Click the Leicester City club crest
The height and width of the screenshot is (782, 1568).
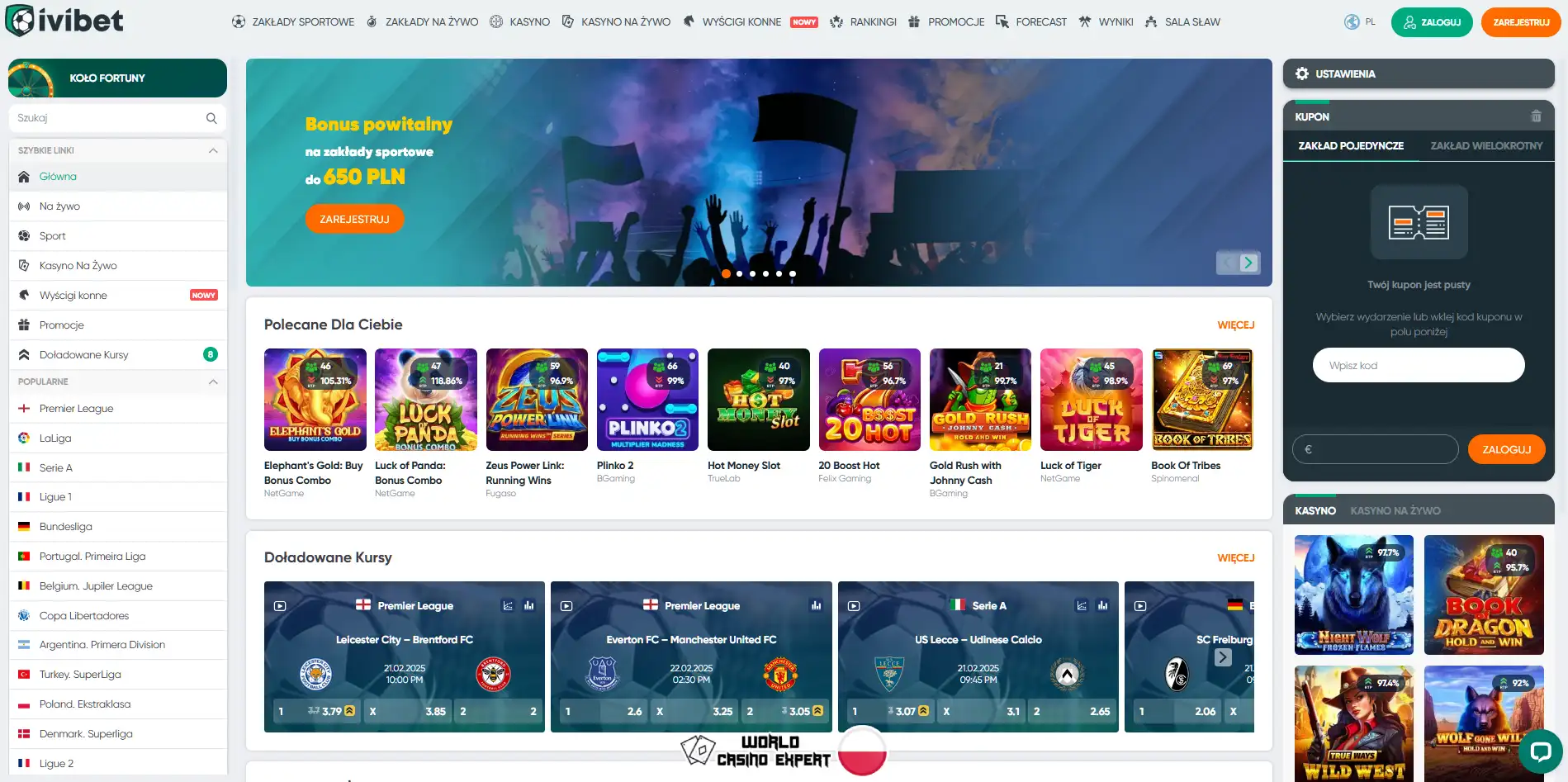click(x=315, y=675)
